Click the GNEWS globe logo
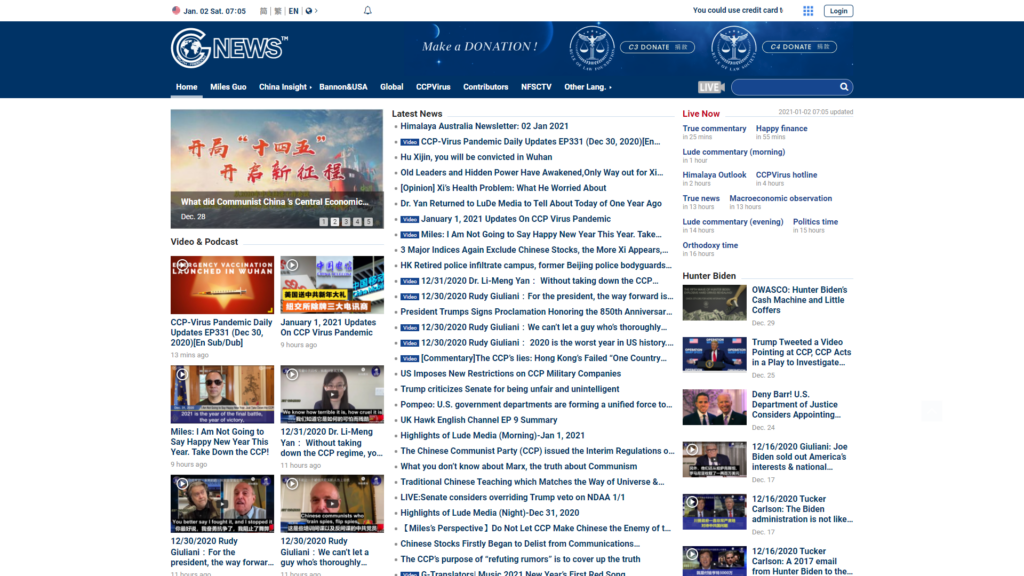 228,48
